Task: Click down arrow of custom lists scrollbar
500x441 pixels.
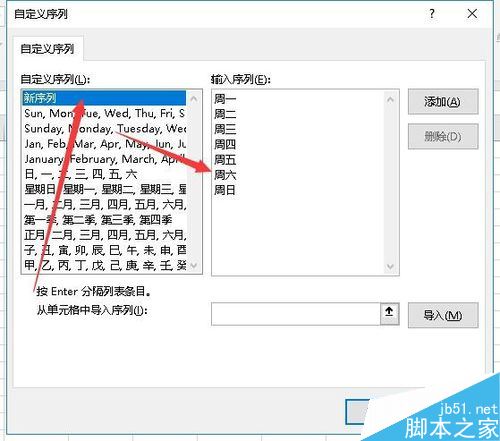Action: coord(194,266)
